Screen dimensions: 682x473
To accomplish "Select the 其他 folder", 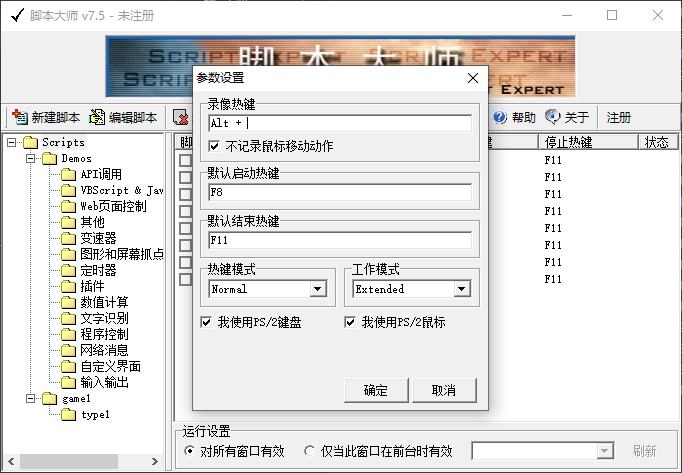I will tap(83, 222).
